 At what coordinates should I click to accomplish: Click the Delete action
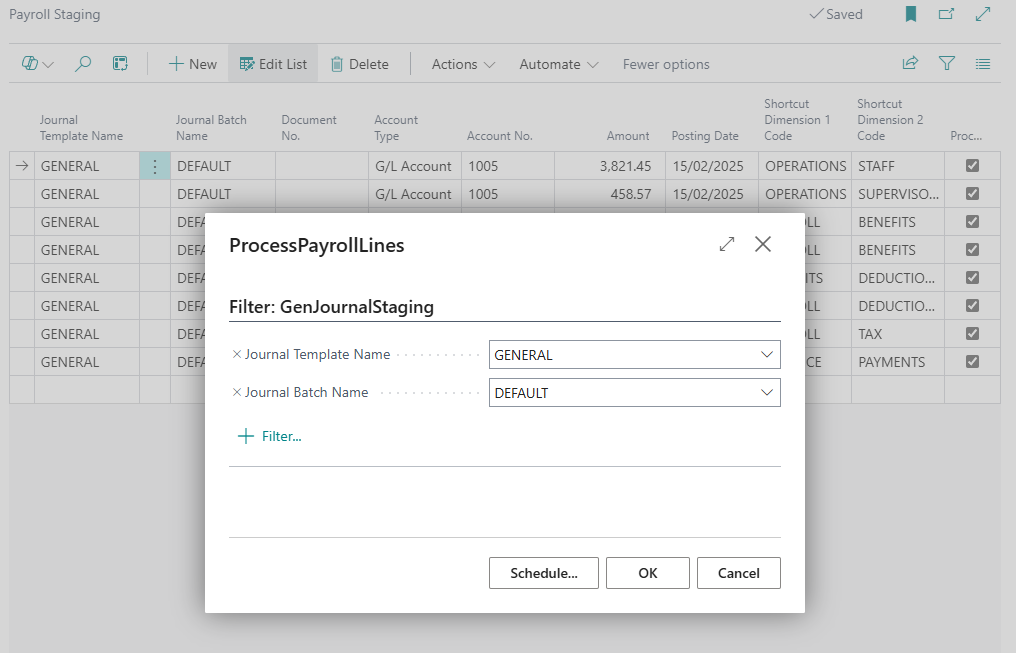[360, 63]
